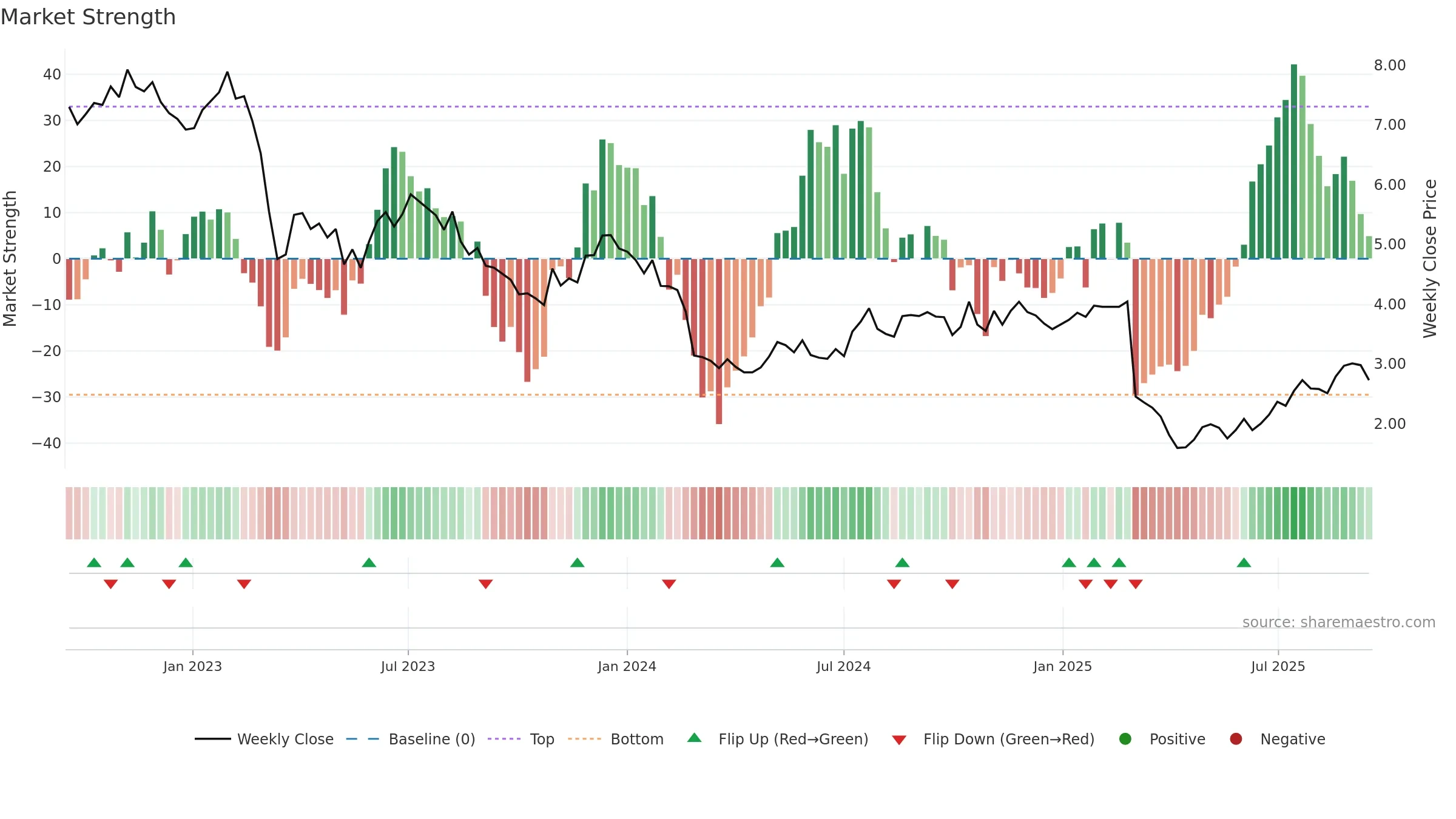Open the source: sharemaestro.com link
1456x819 pixels.
[x=1339, y=622]
